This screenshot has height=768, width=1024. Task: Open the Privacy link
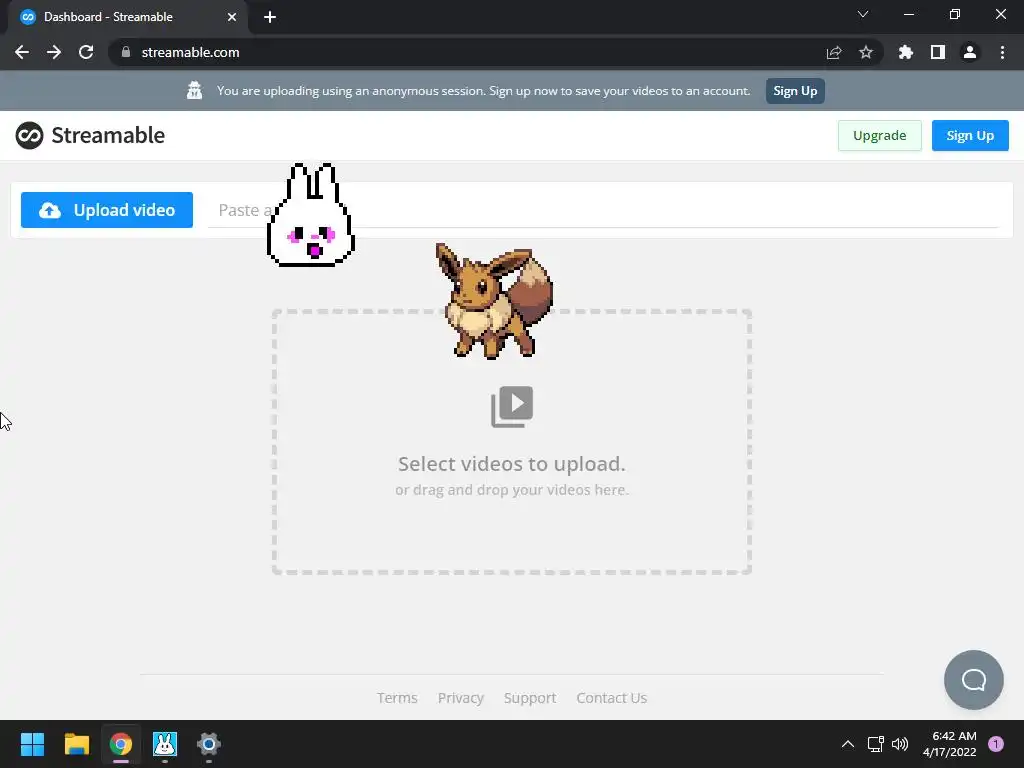pyautogui.click(x=460, y=698)
